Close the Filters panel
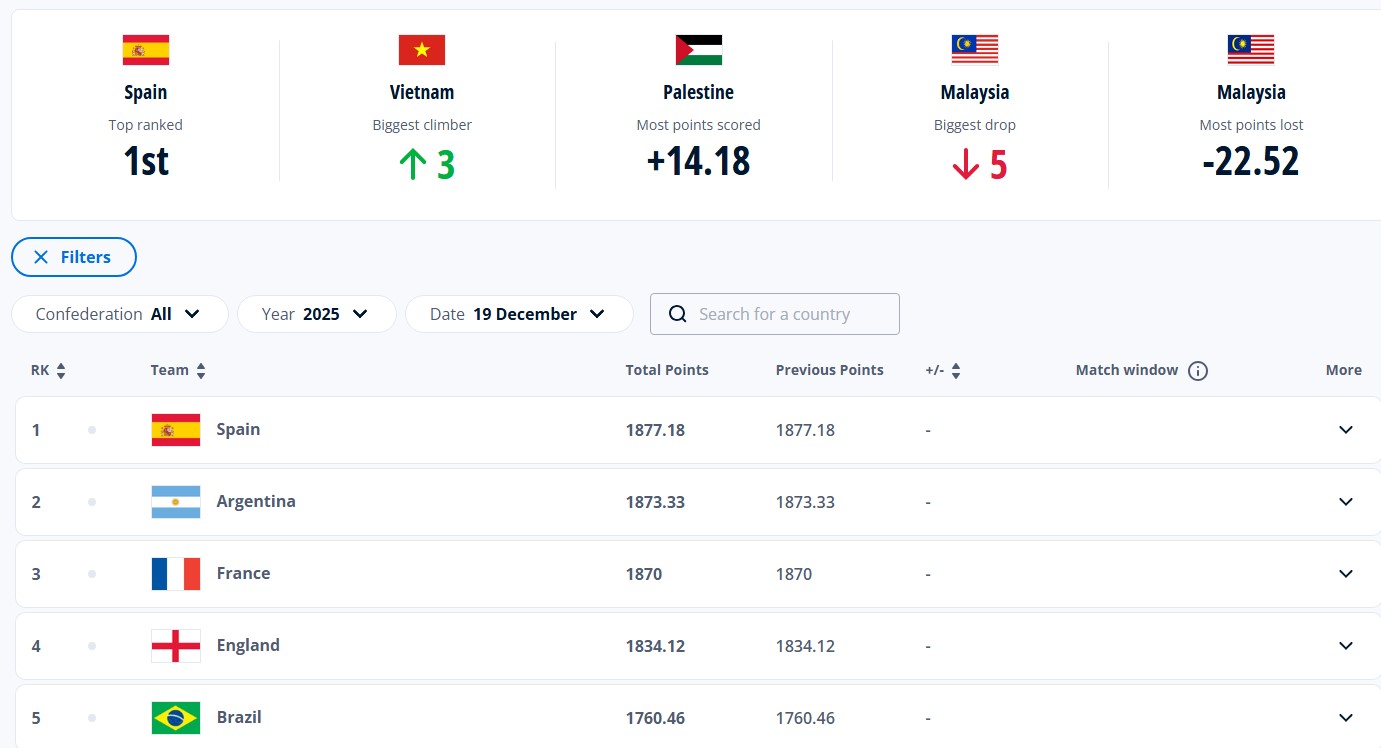Image resolution: width=1381 pixels, height=748 pixels. tap(74, 257)
